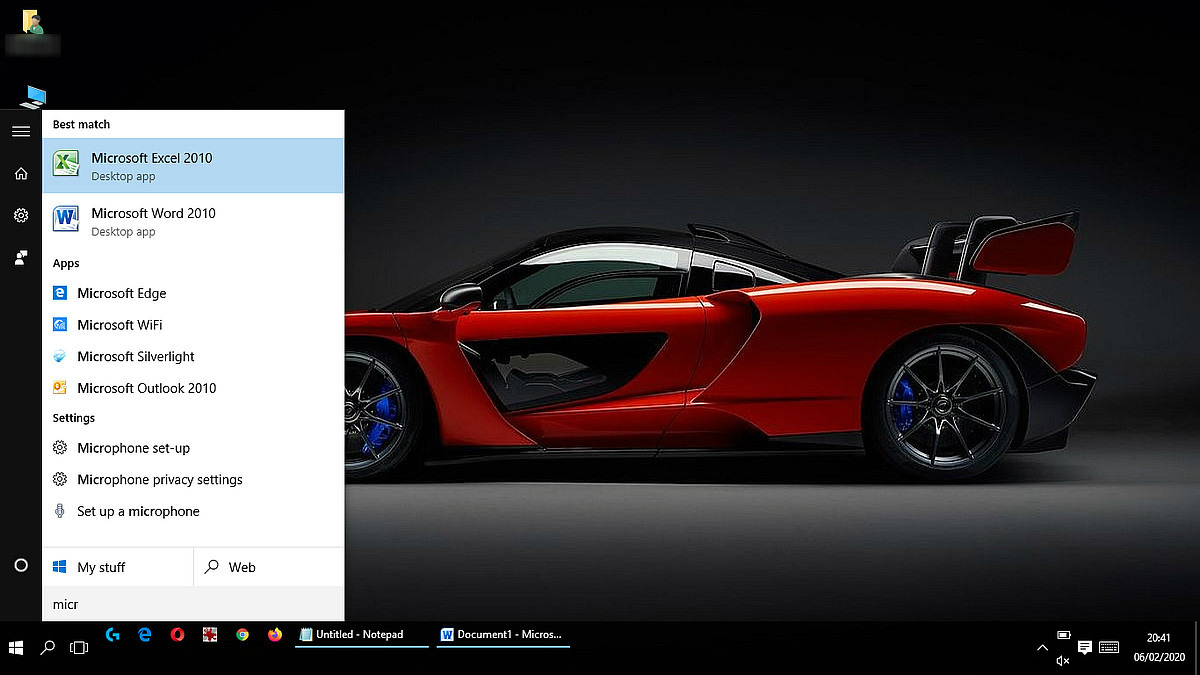Viewport: 1200px width, 675px height.
Task: Open Task View on the taskbar
Action: pos(79,647)
